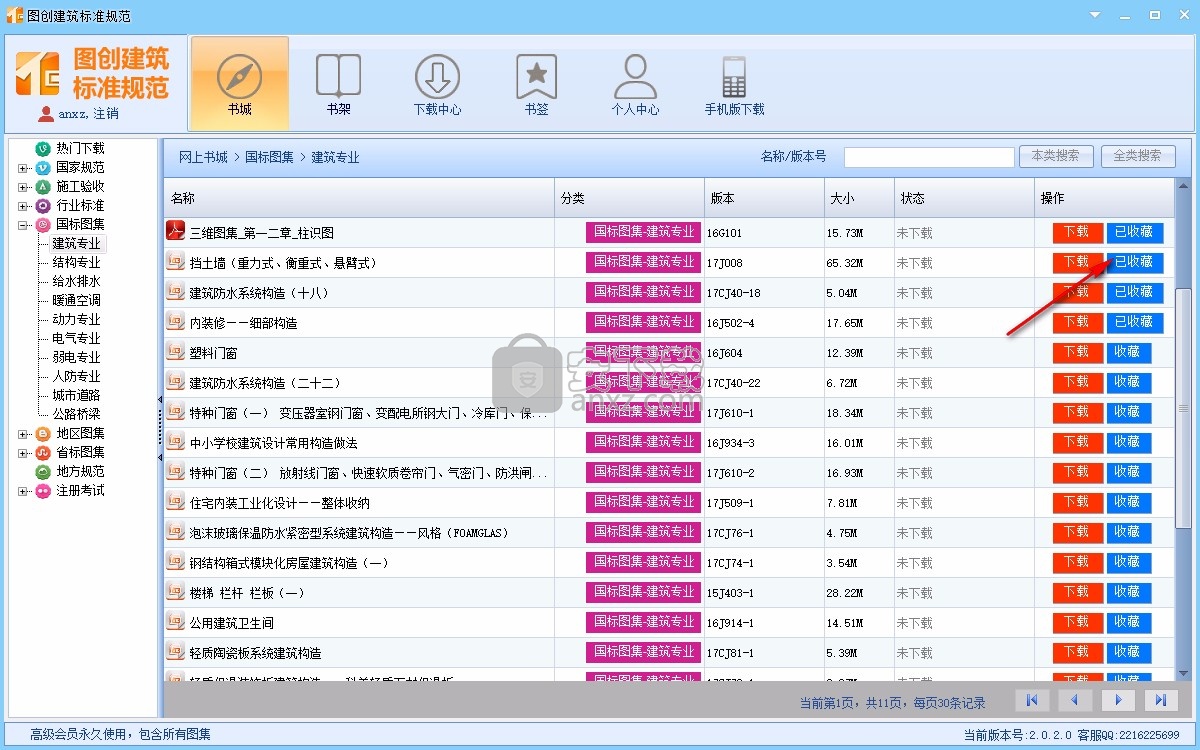Un-favorite 挡土墙 via 已收藏 button

pos(1134,262)
